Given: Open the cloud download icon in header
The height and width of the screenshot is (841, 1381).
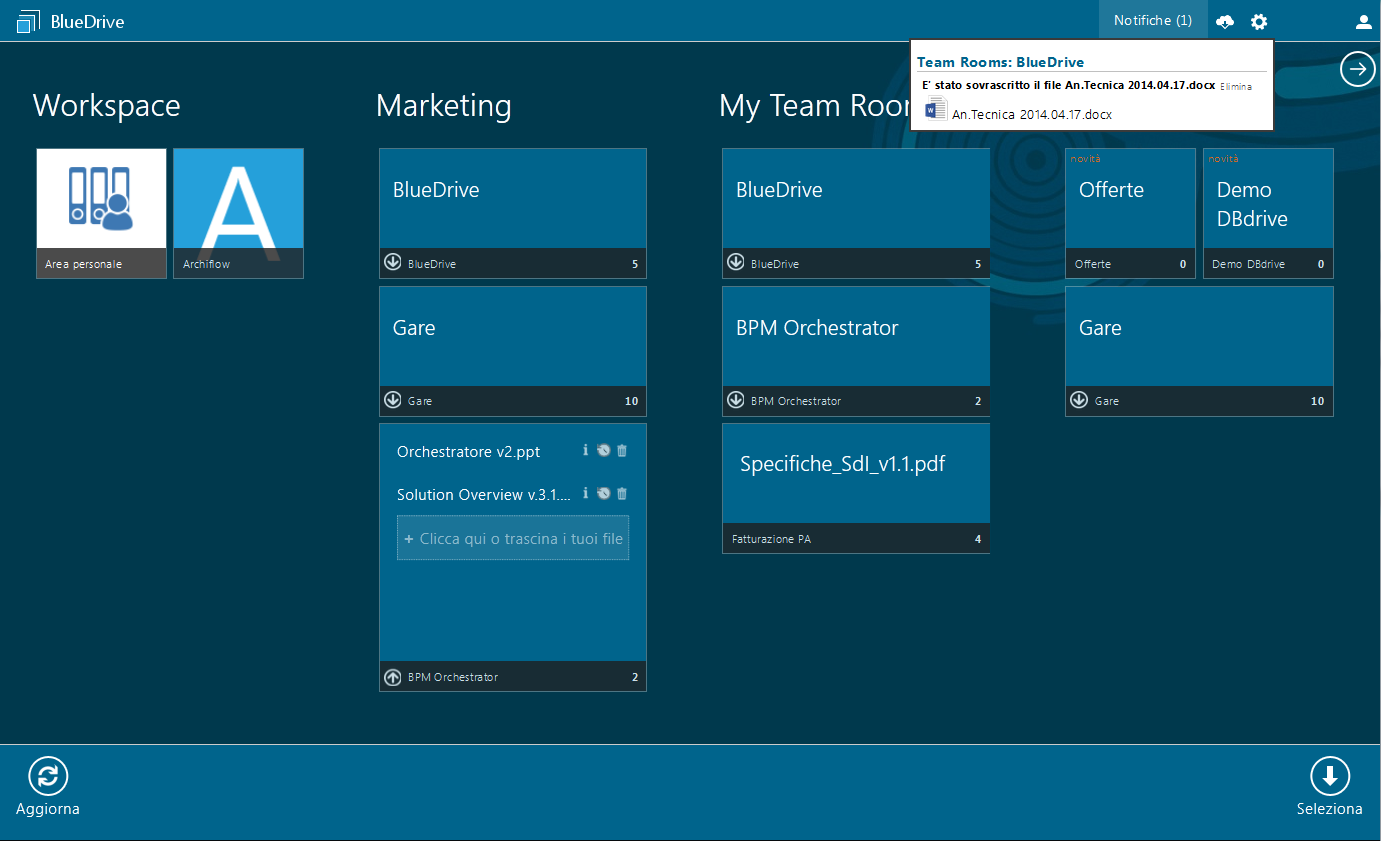Looking at the screenshot, I should (1225, 21).
